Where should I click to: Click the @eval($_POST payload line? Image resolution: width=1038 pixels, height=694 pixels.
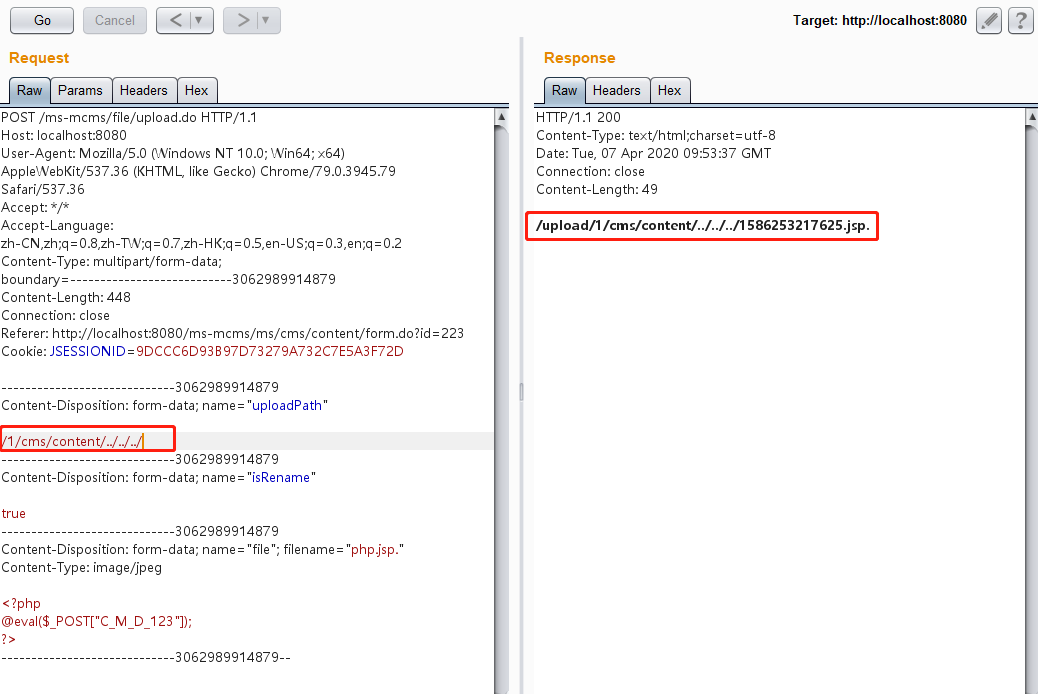(97, 621)
